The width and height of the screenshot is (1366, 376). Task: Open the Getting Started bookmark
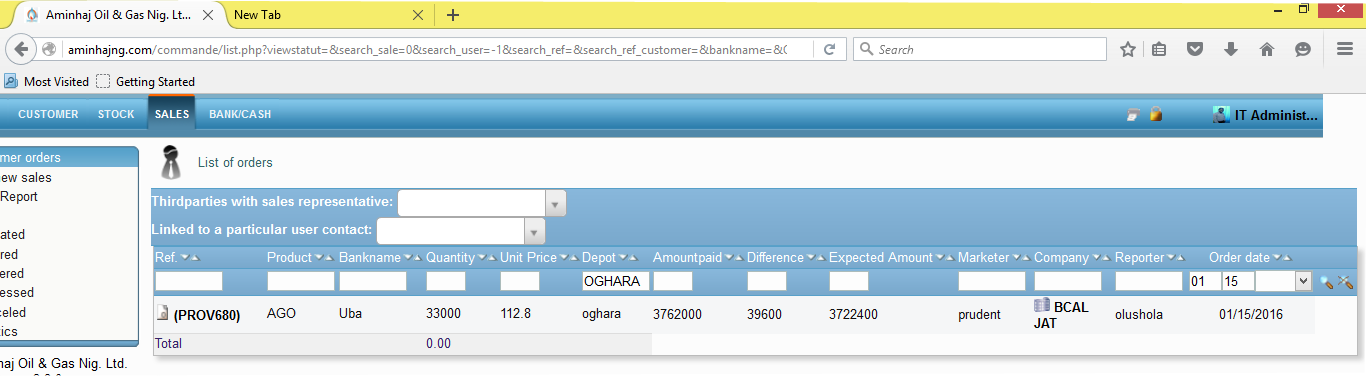(x=155, y=82)
